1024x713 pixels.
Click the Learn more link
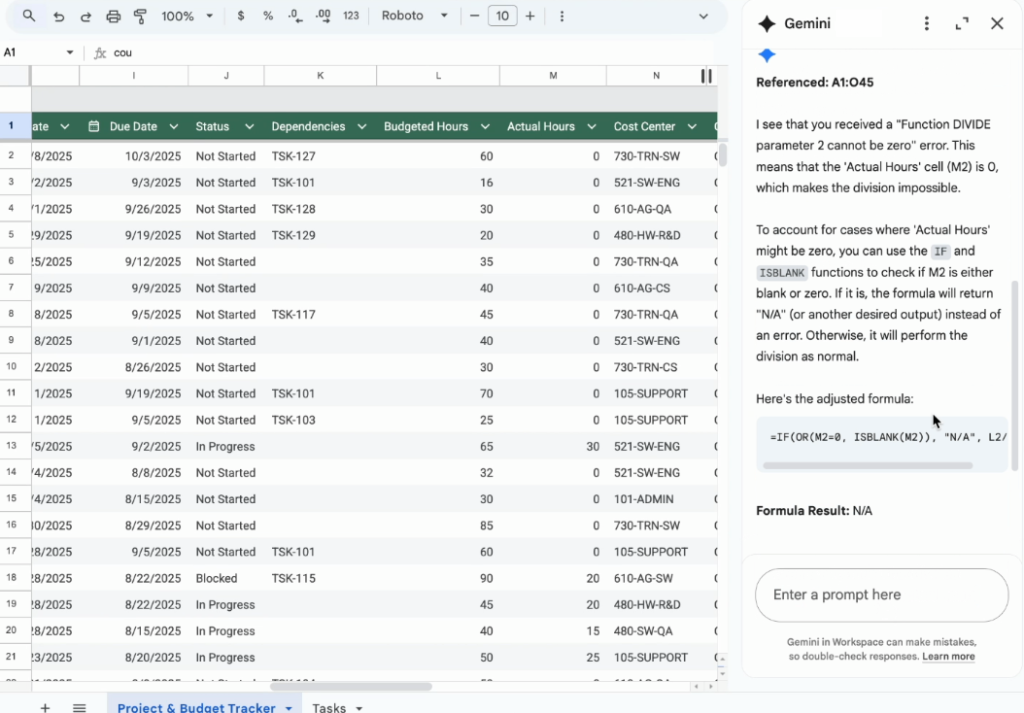click(x=948, y=656)
